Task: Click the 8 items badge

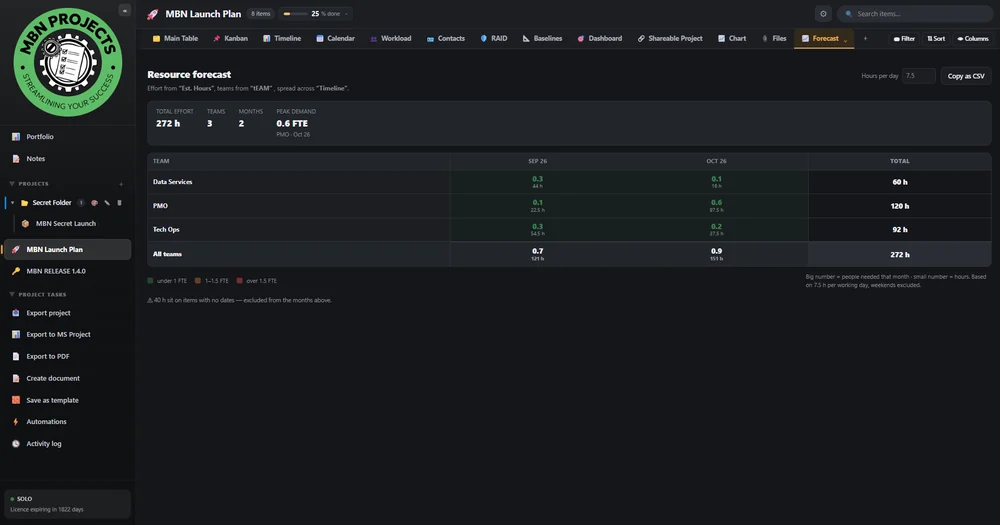Action: click(x=260, y=13)
